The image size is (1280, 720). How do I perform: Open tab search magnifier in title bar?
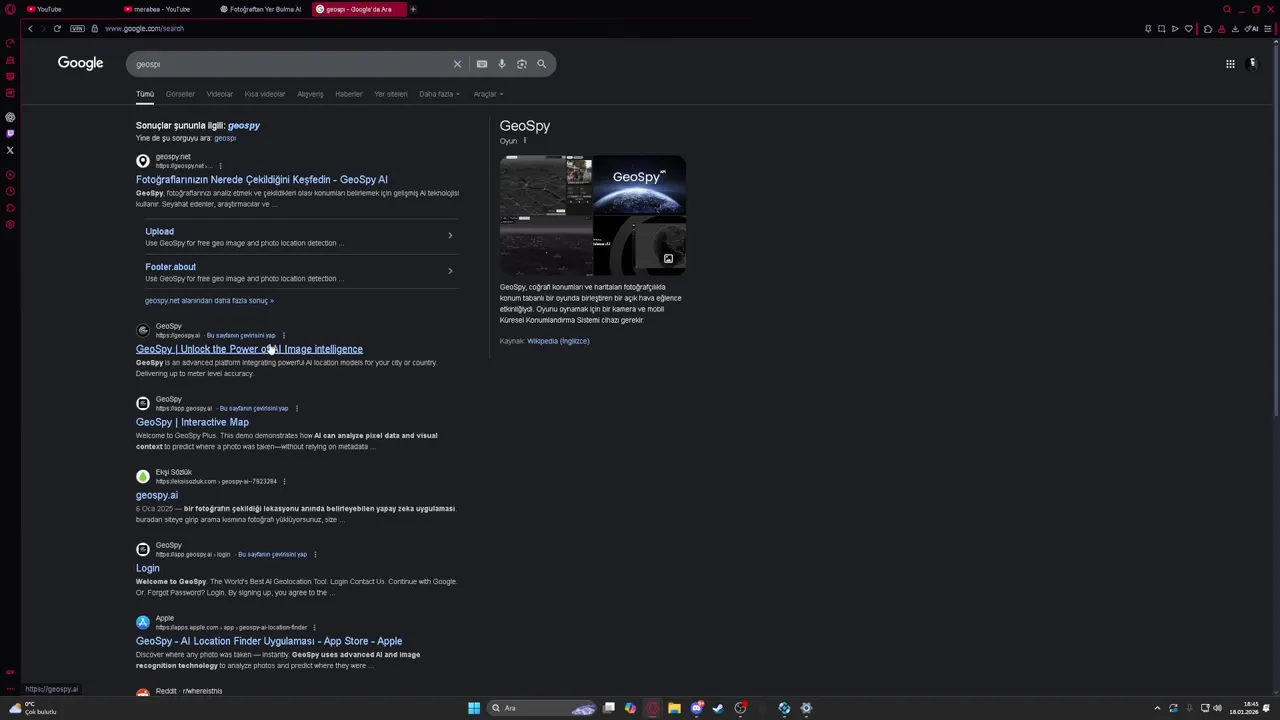click(1227, 10)
